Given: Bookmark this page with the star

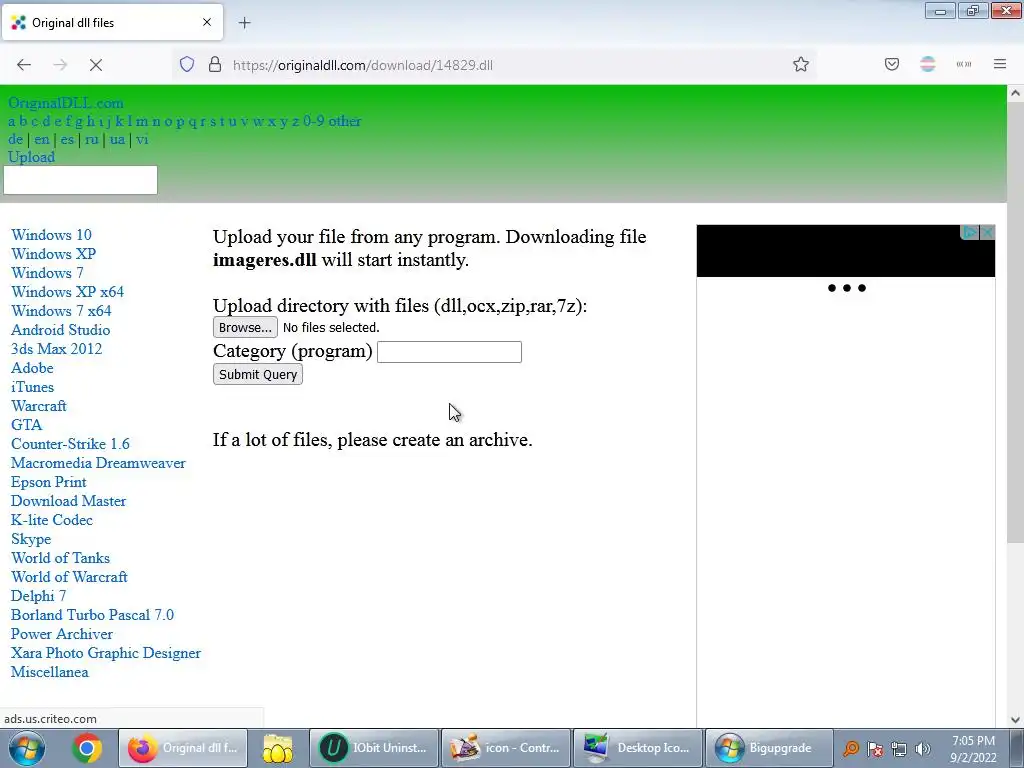Looking at the screenshot, I should [801, 65].
